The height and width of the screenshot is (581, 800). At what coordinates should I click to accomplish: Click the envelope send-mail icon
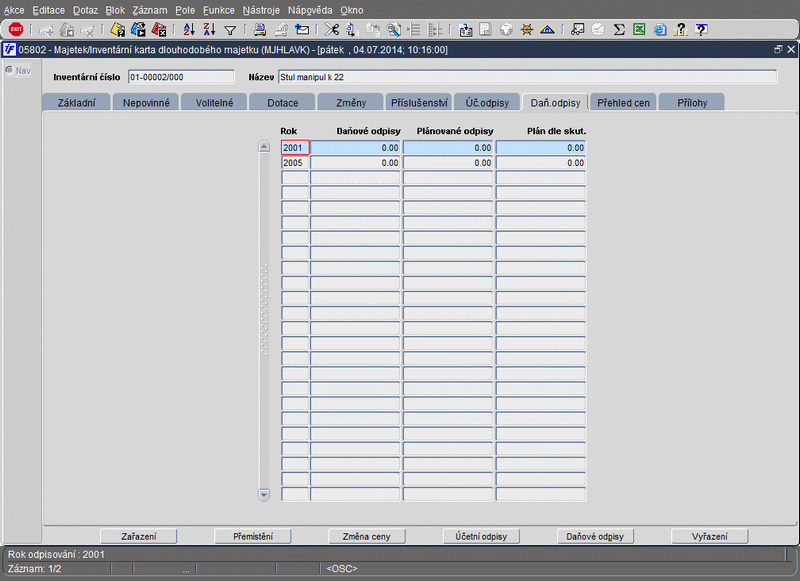pyautogui.click(x=302, y=30)
